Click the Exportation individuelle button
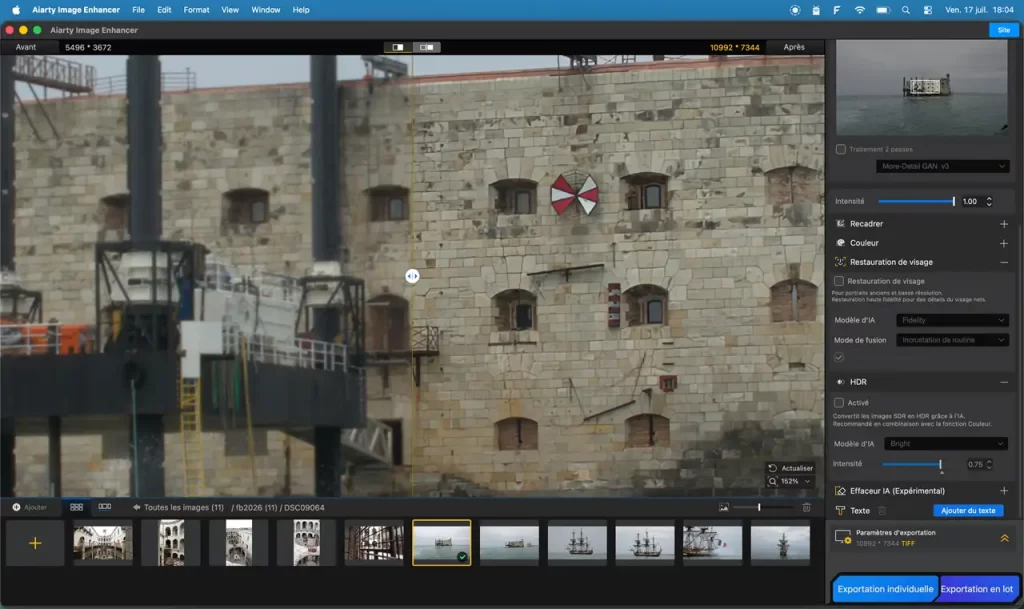 coord(885,589)
